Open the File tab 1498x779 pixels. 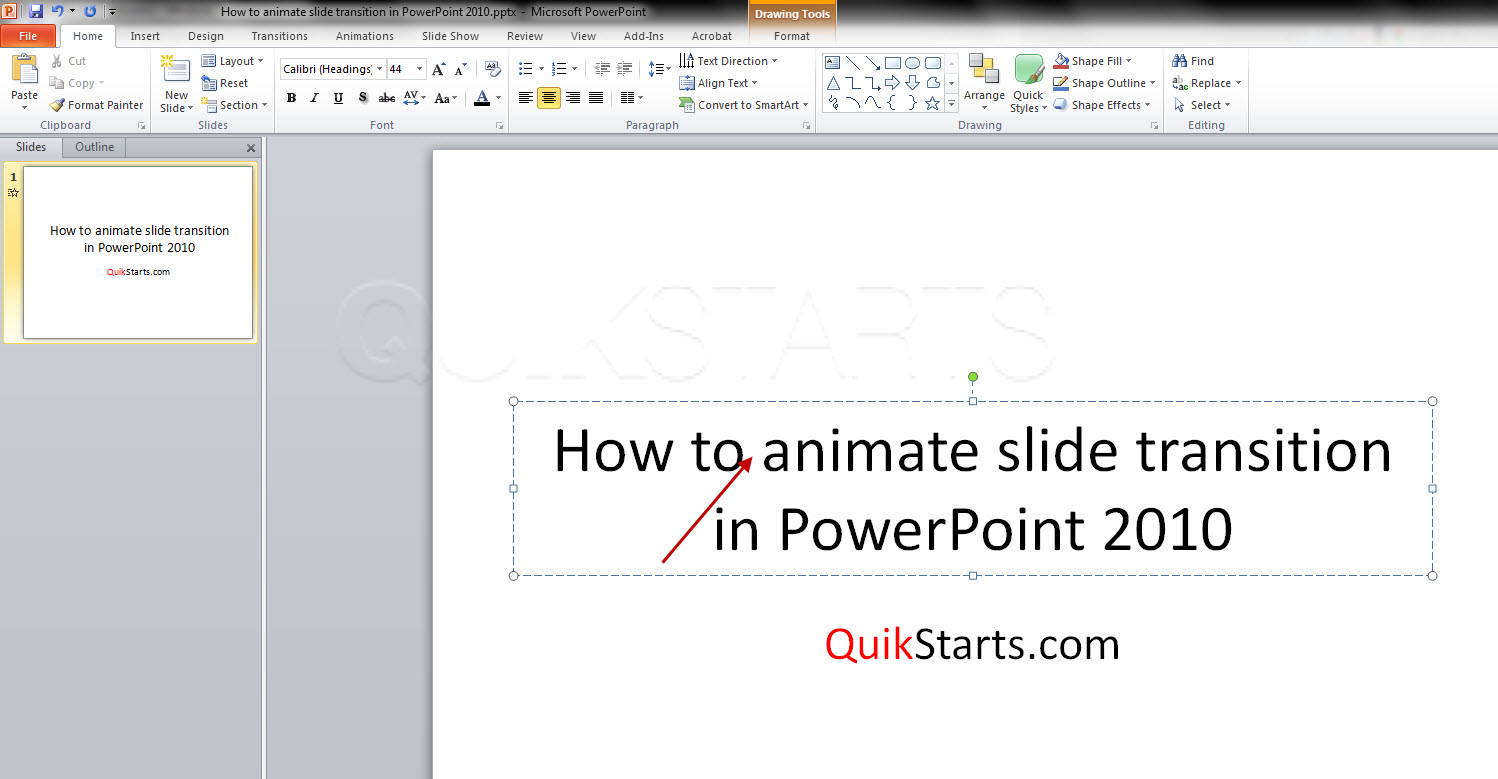[28, 36]
